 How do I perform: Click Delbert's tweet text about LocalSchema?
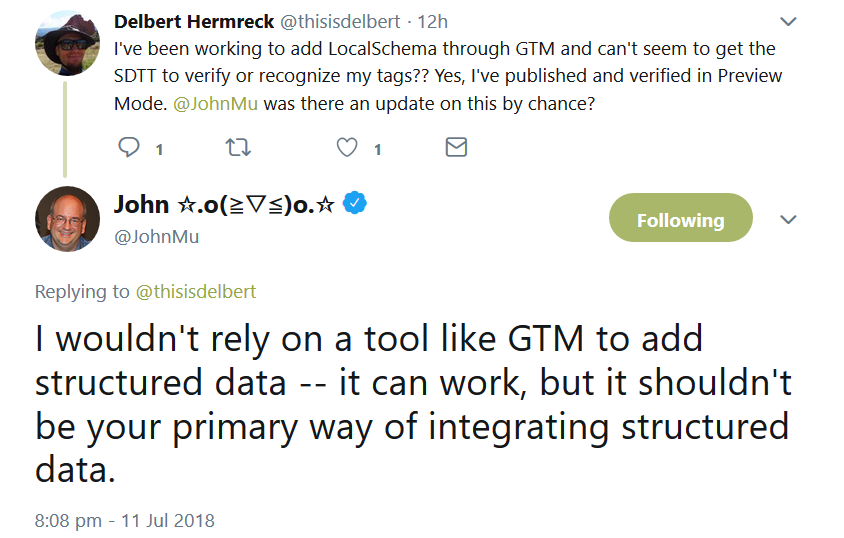[444, 75]
